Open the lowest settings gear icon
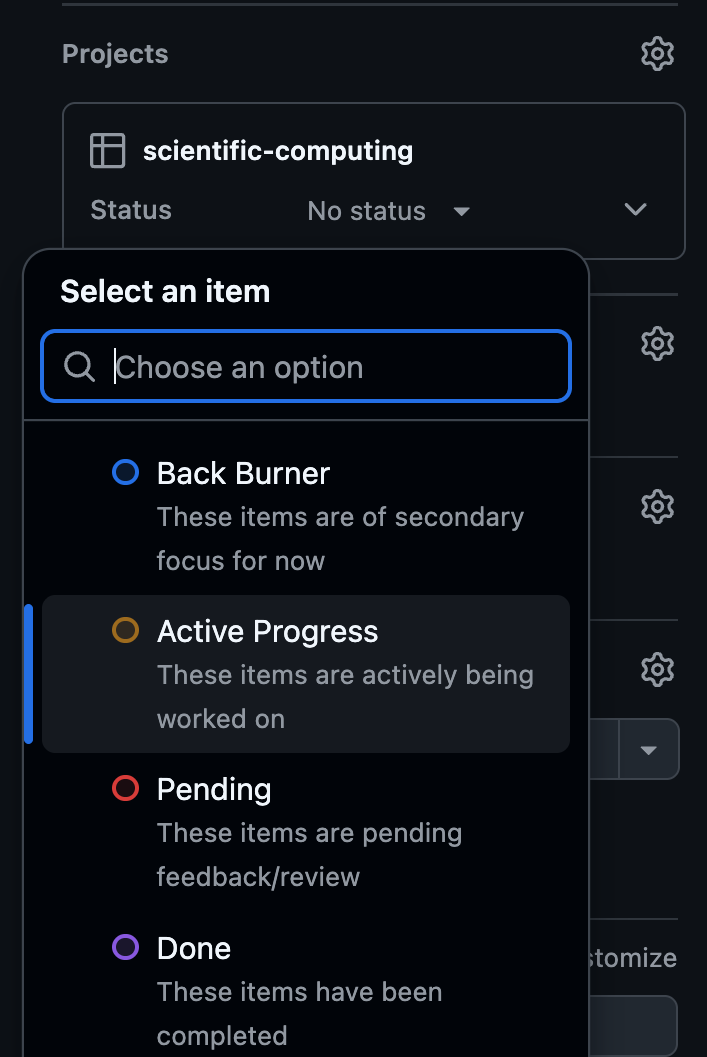This screenshot has height=1057, width=707. (x=657, y=669)
